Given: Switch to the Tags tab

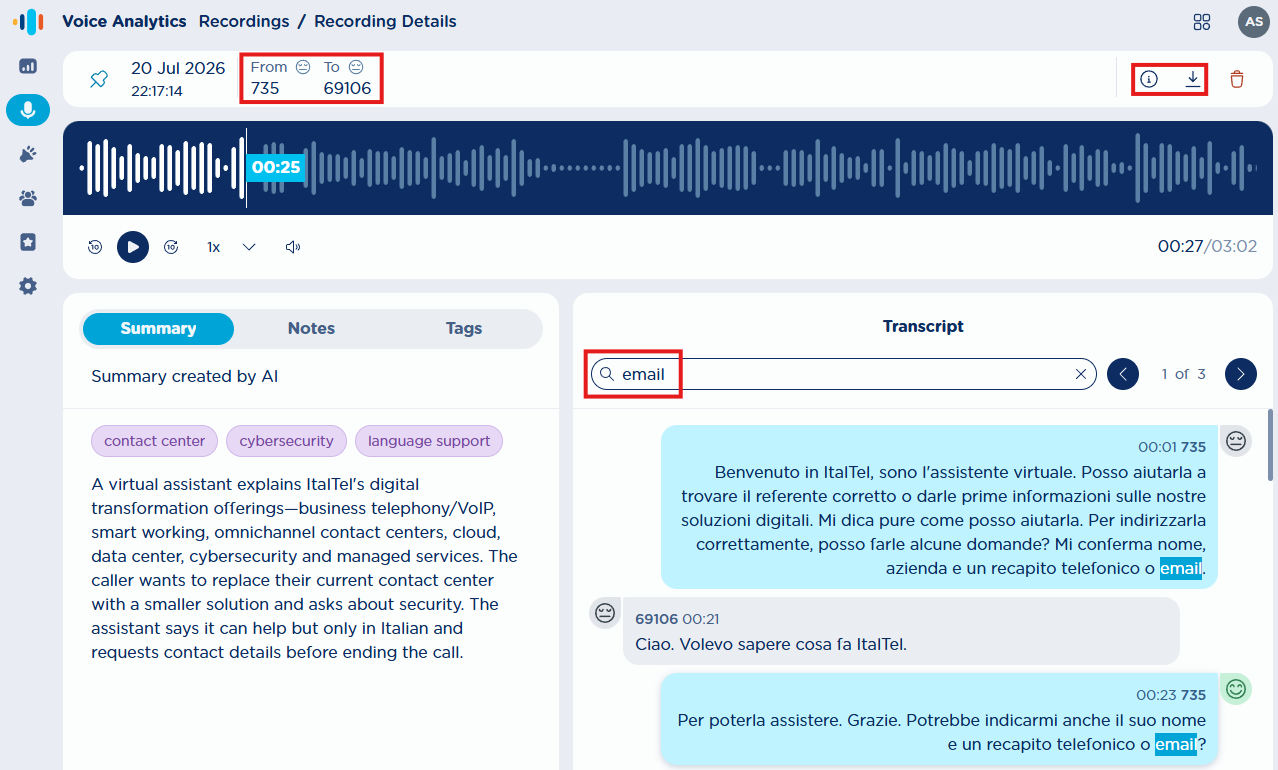Looking at the screenshot, I should click(464, 328).
